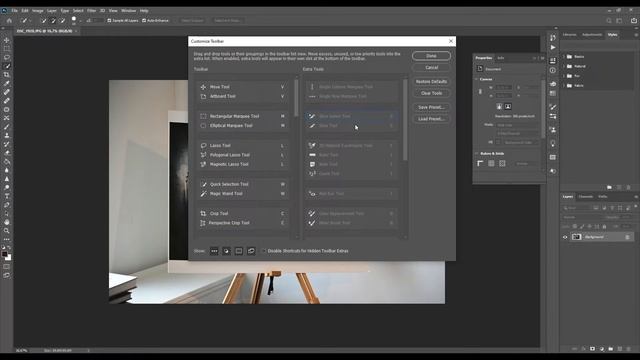Click the Perspective Crop Tool icon in dialog
The width and height of the screenshot is (640, 360).
(203, 223)
